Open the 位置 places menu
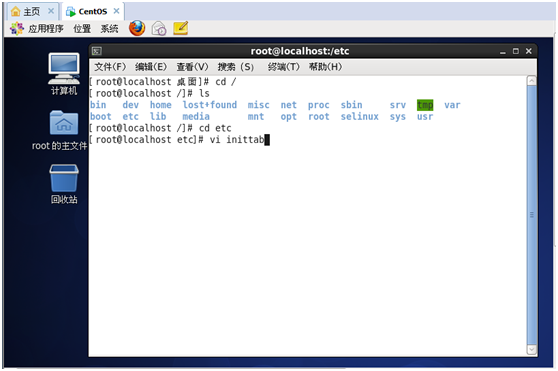 coord(82,28)
